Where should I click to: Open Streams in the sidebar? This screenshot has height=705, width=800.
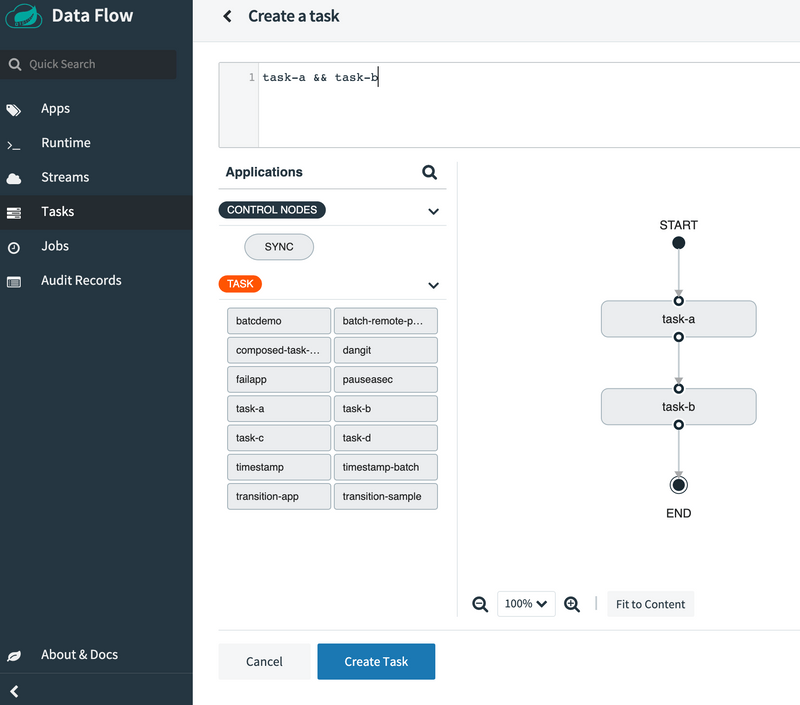[96, 178]
